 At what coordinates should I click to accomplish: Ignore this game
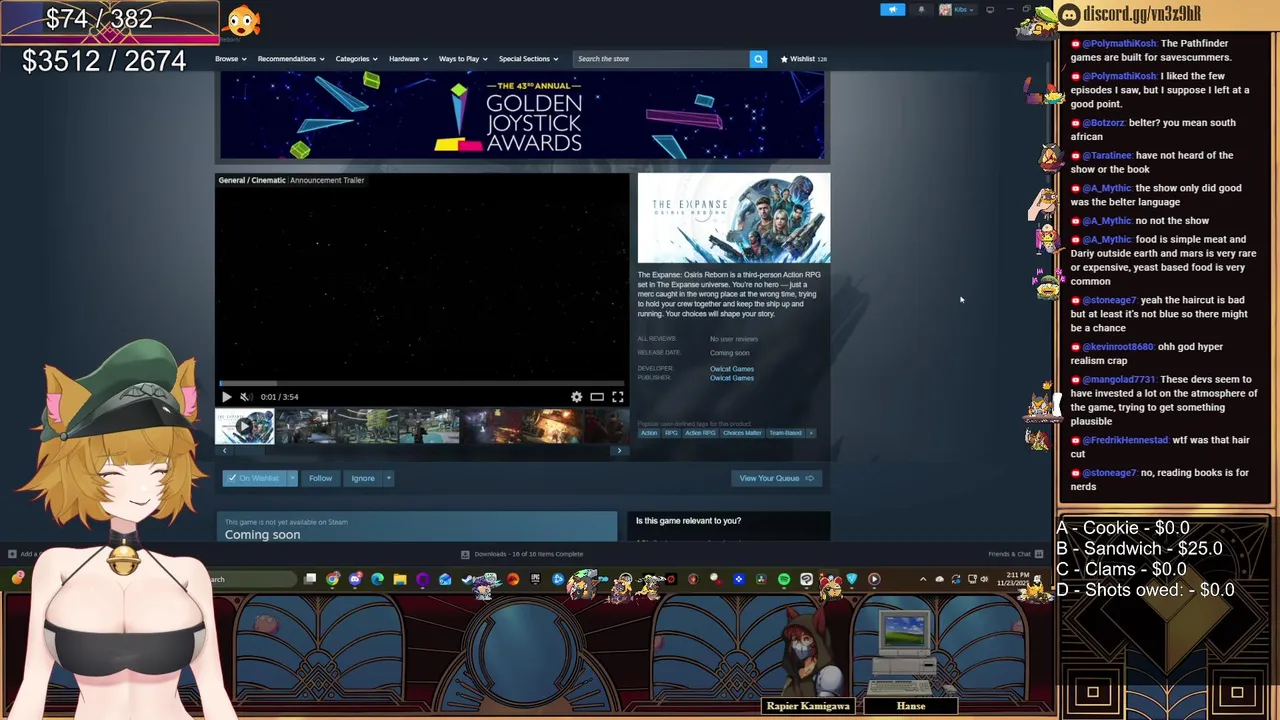362,478
